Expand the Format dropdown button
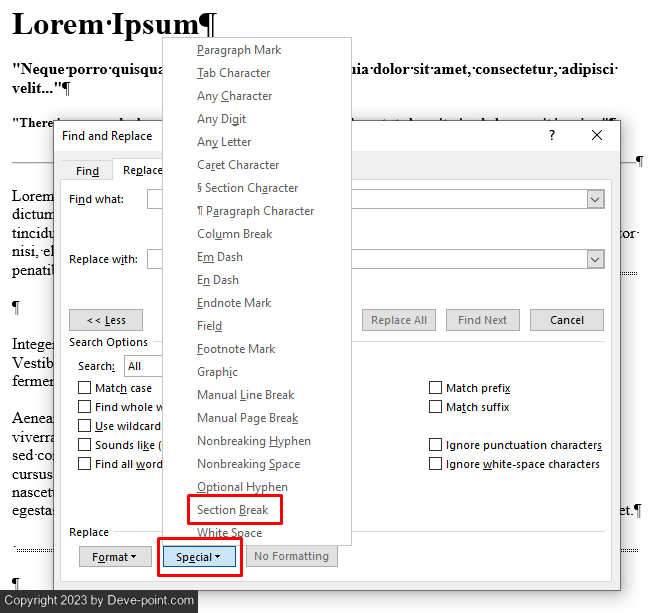This screenshot has width=660, height=613. 114,557
